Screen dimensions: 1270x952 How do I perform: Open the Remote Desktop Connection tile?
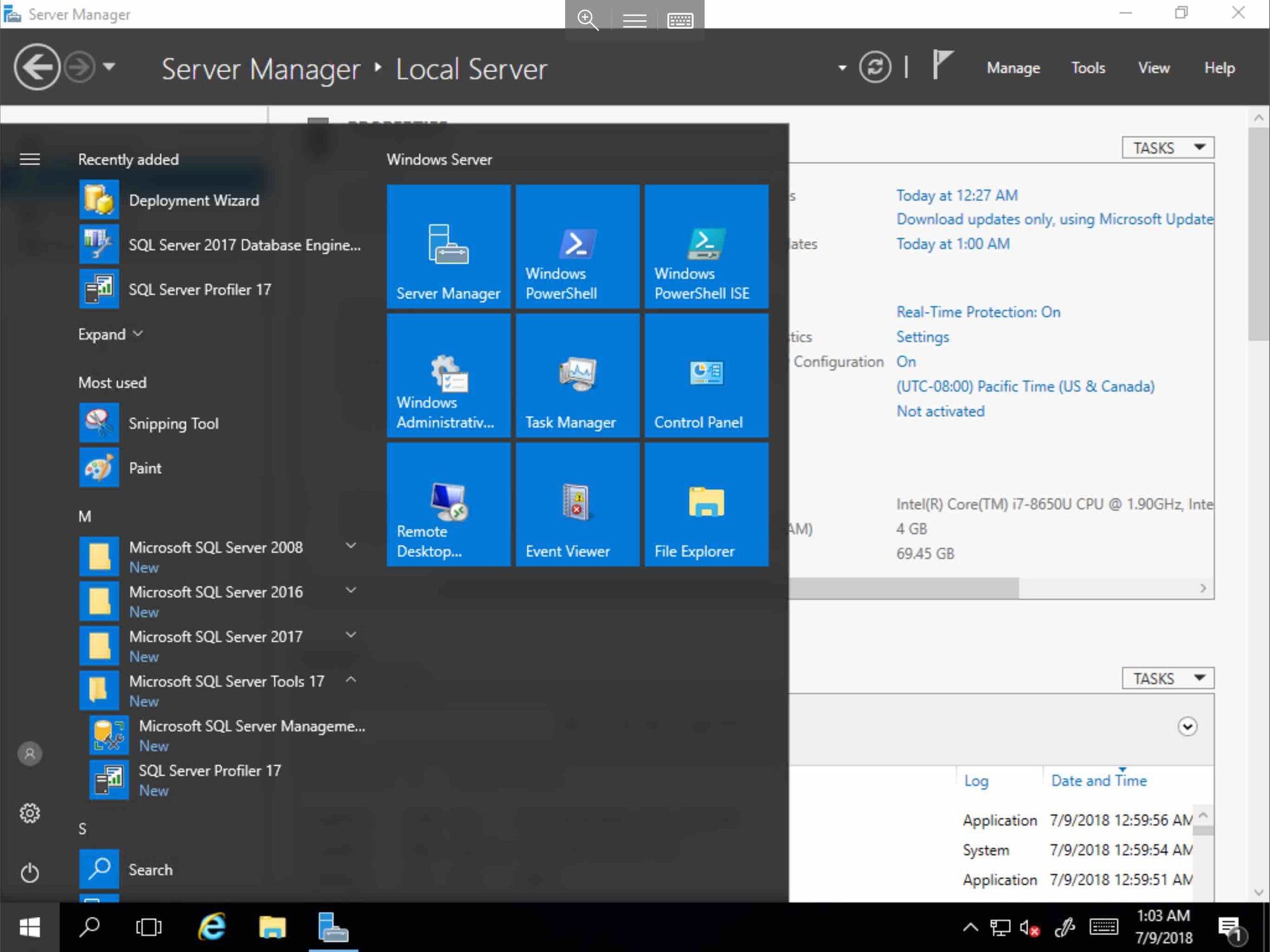tap(448, 504)
